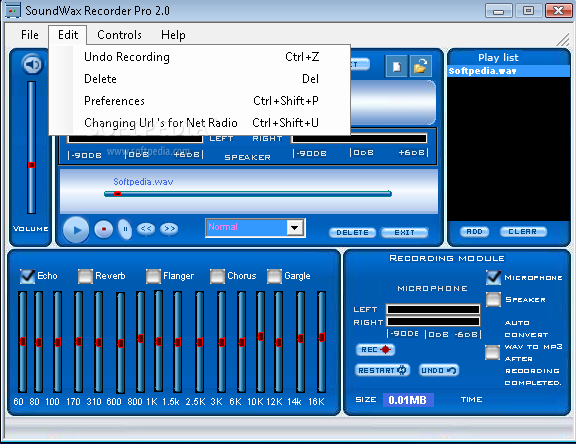
Task: Disable the Echo effect checkbox
Action: coord(27,276)
